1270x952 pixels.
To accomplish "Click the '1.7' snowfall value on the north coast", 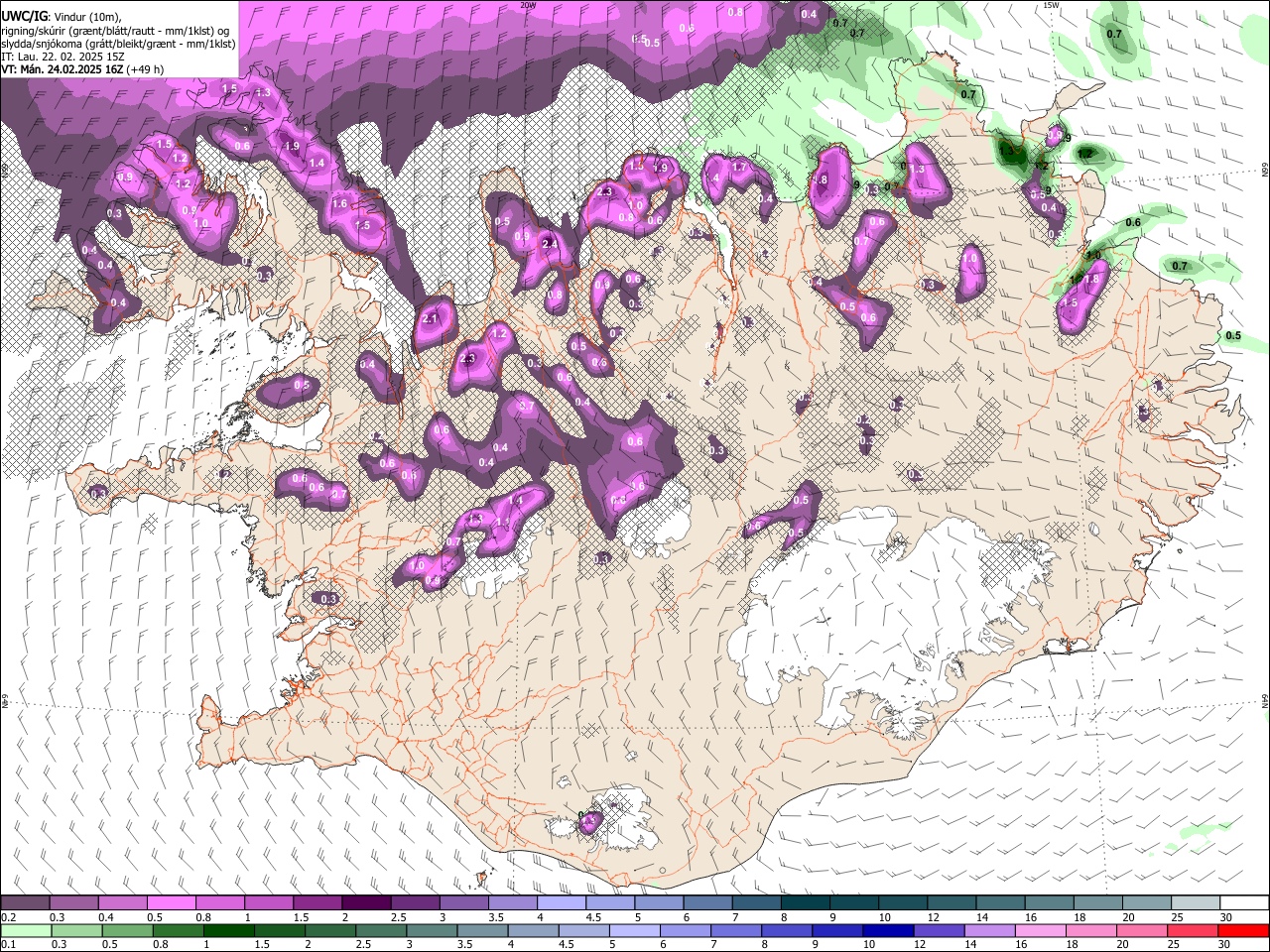I will (739, 168).
